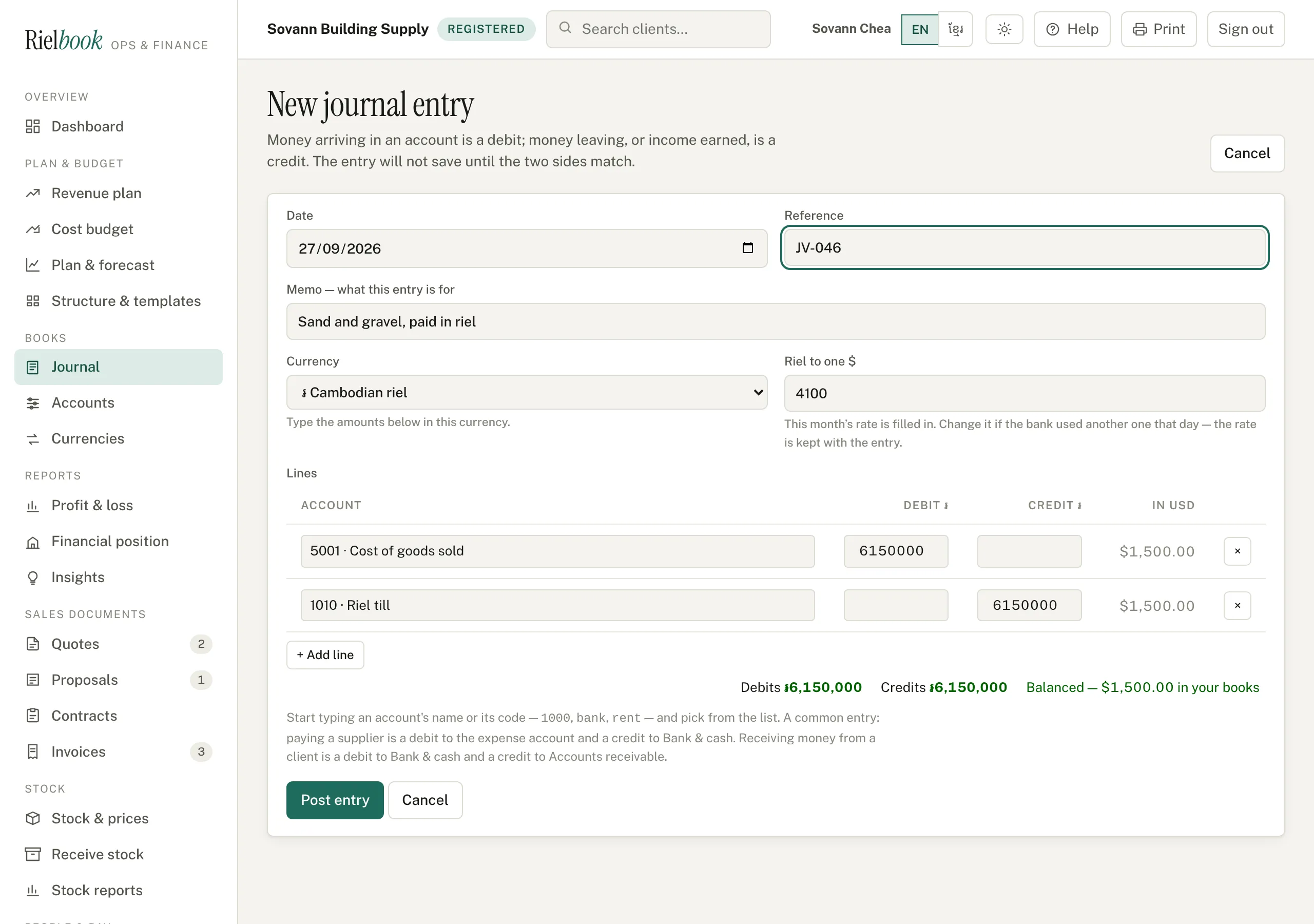This screenshot has width=1314, height=924.
Task: Toggle the light/dark theme sun icon
Action: click(x=1004, y=29)
